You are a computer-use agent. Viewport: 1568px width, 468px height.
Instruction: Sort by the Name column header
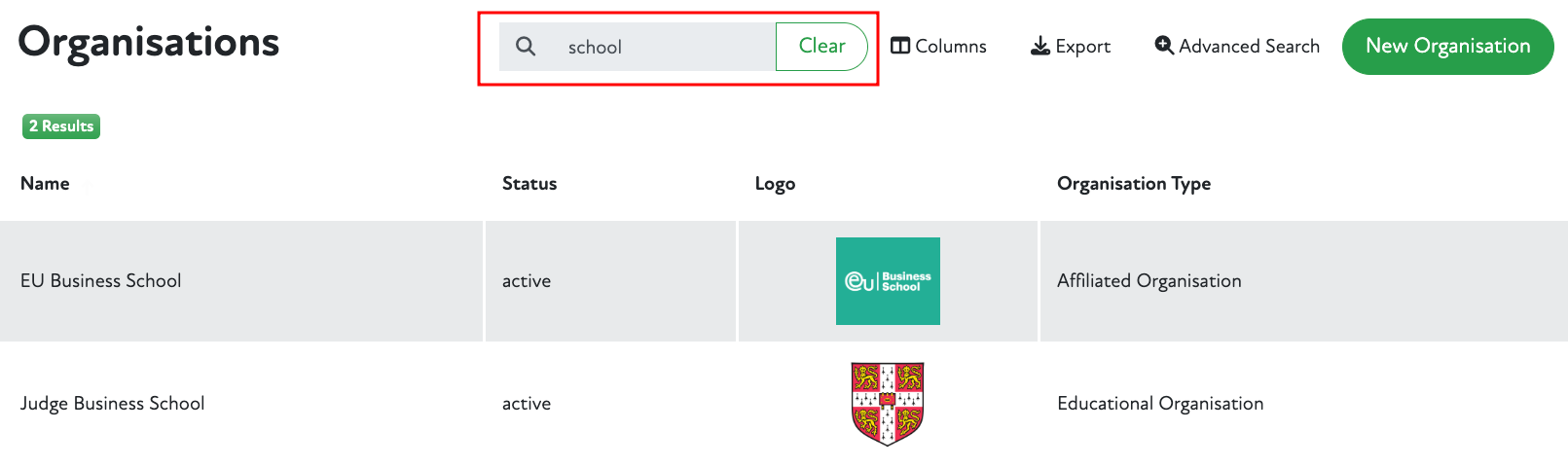45,184
